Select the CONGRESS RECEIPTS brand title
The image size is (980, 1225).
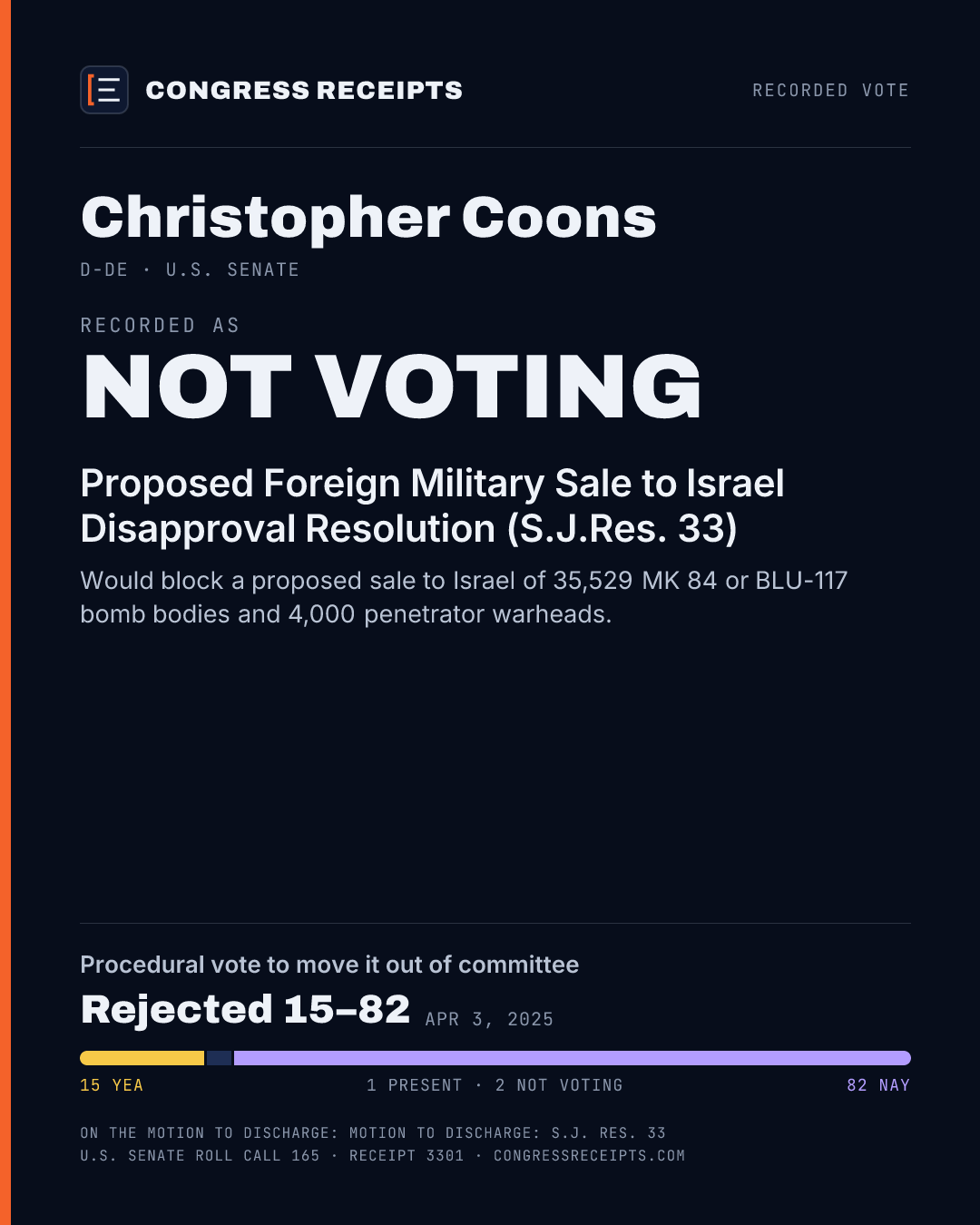click(304, 90)
